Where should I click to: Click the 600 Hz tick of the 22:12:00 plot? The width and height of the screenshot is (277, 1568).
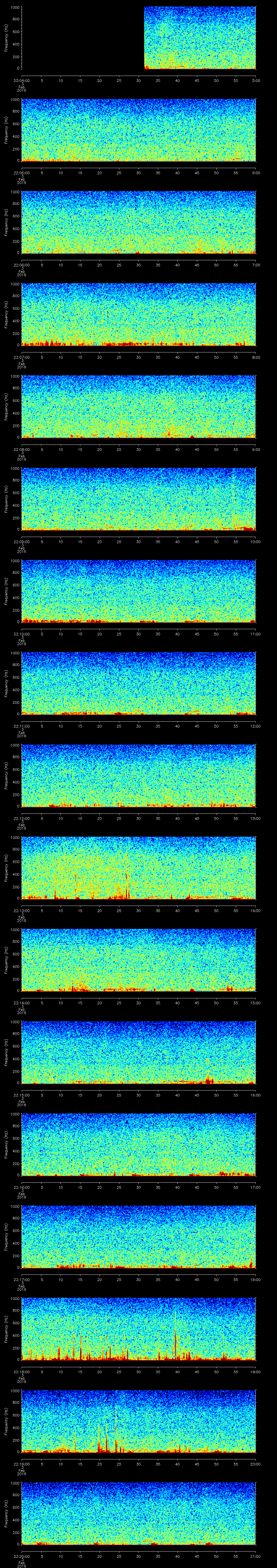click(x=16, y=769)
